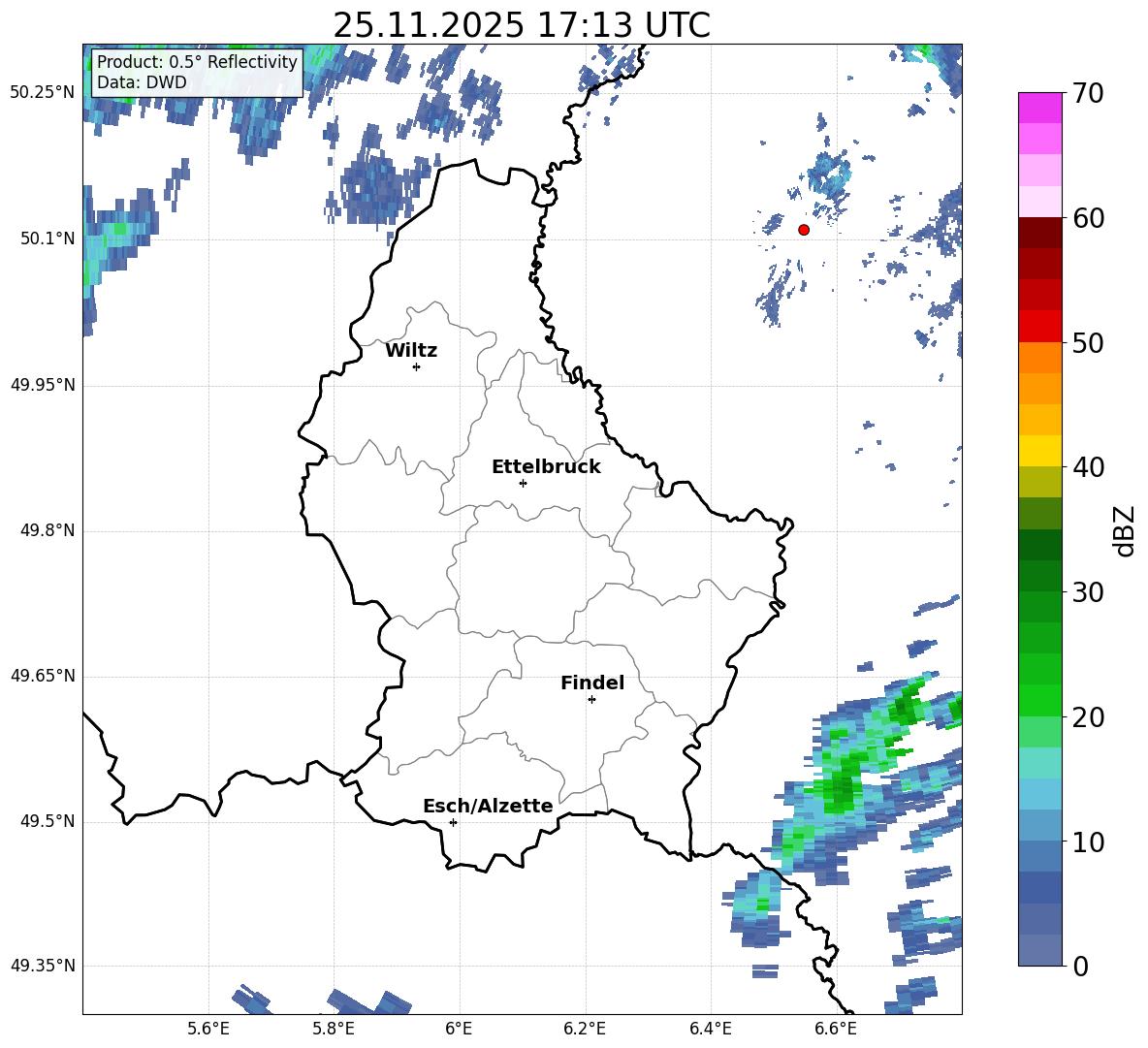The image size is (1148, 1048).
Task: Click the Findel station label
Action: (592, 683)
